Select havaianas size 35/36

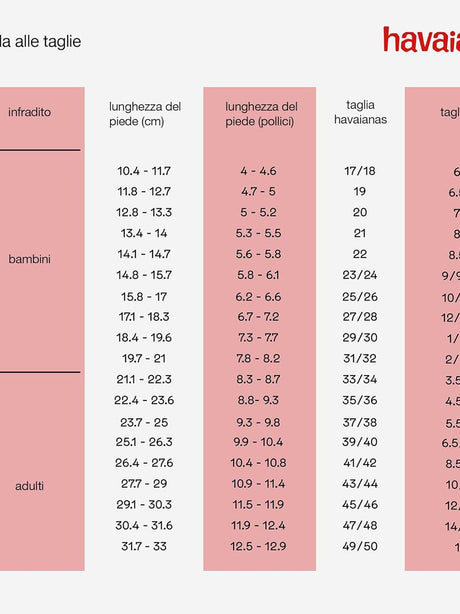(x=360, y=401)
